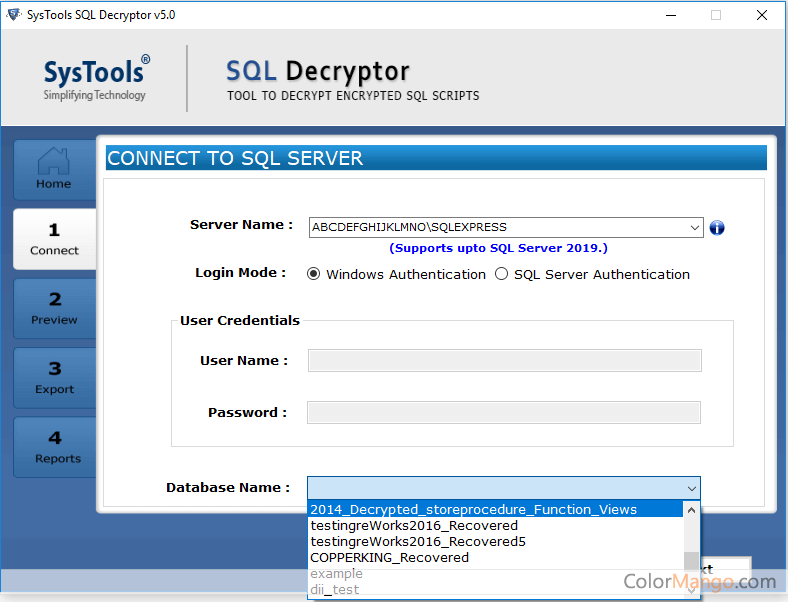Viewport: 788px width, 602px height.
Task: Click the database list scroll up arrow
Action: click(x=691, y=509)
